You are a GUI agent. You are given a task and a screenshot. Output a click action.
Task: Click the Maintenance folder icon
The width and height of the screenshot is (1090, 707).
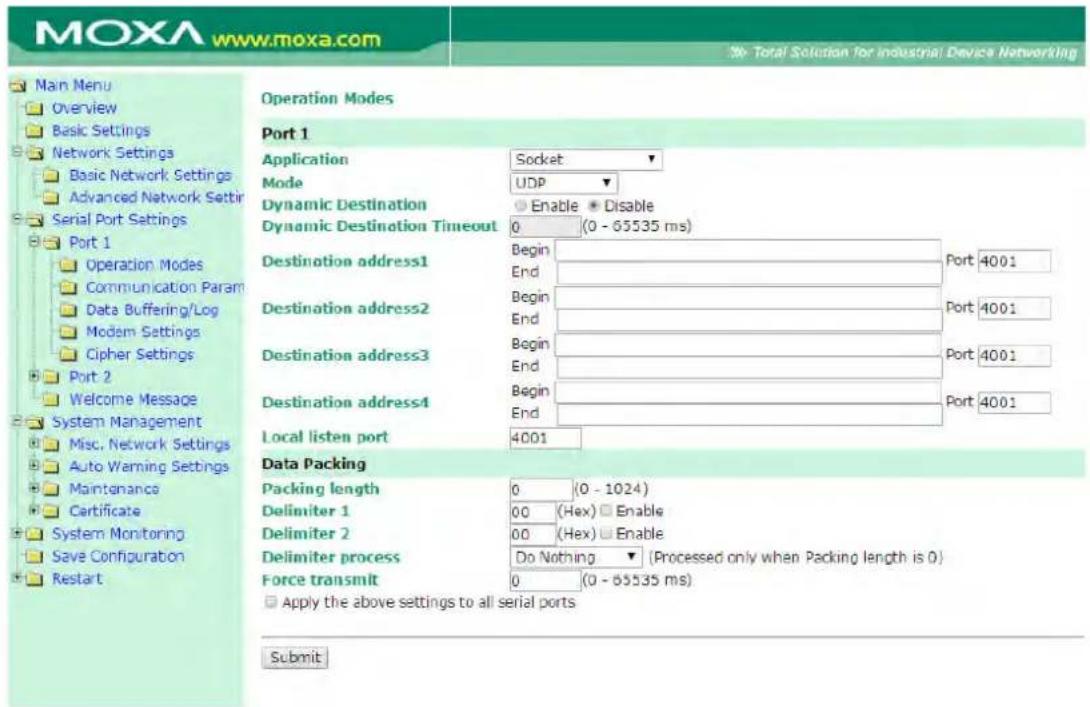pos(51,489)
